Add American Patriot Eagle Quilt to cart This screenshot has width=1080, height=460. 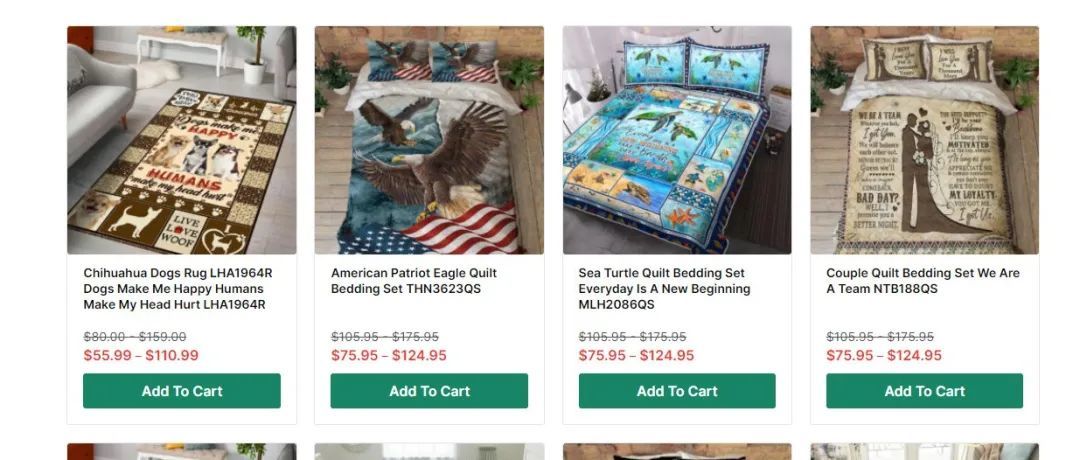[429, 390]
